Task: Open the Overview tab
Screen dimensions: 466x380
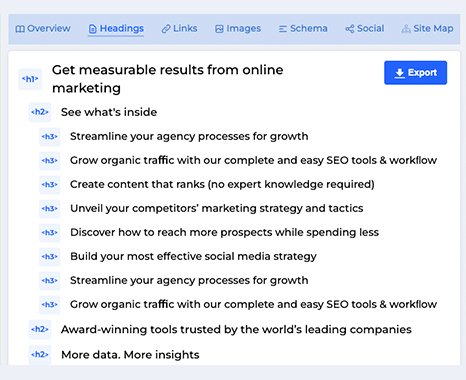Action: click(x=43, y=29)
